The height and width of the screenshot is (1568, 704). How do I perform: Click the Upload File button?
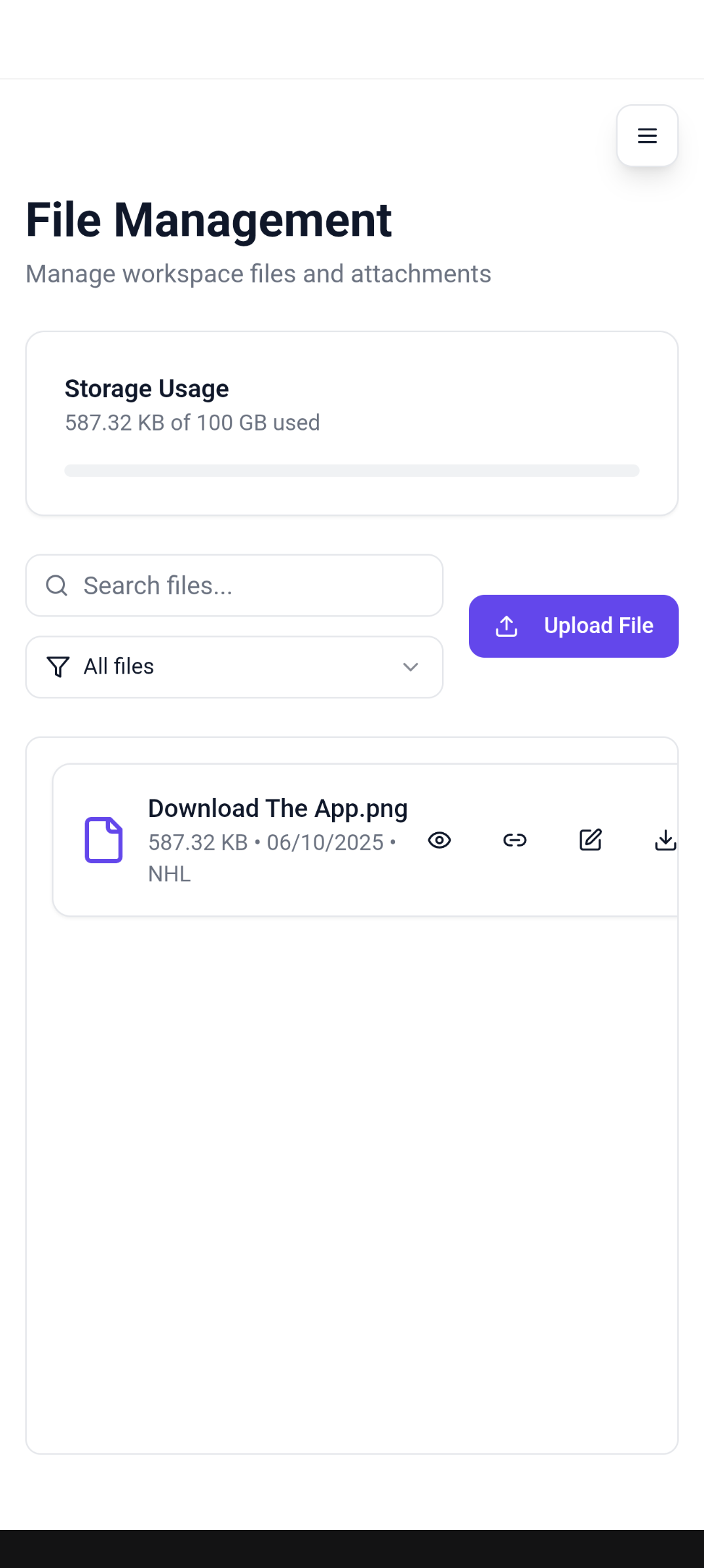574,626
